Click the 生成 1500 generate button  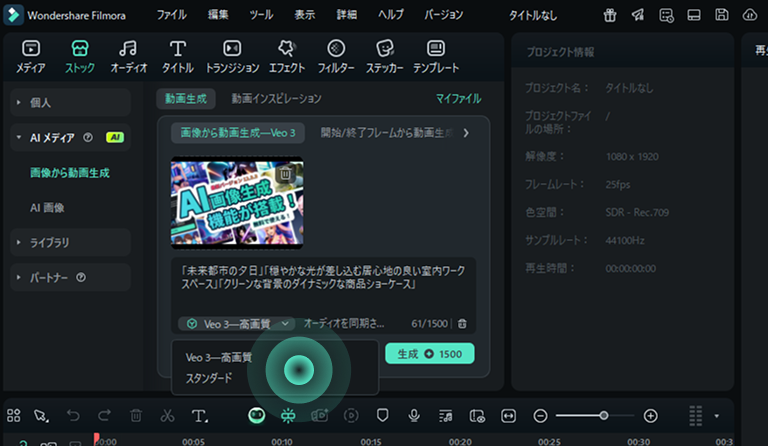[x=430, y=353]
